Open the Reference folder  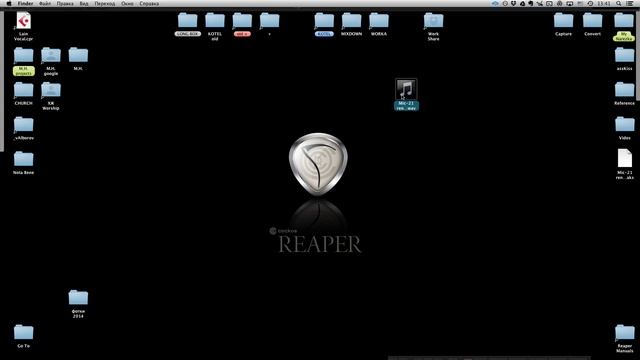(624, 90)
